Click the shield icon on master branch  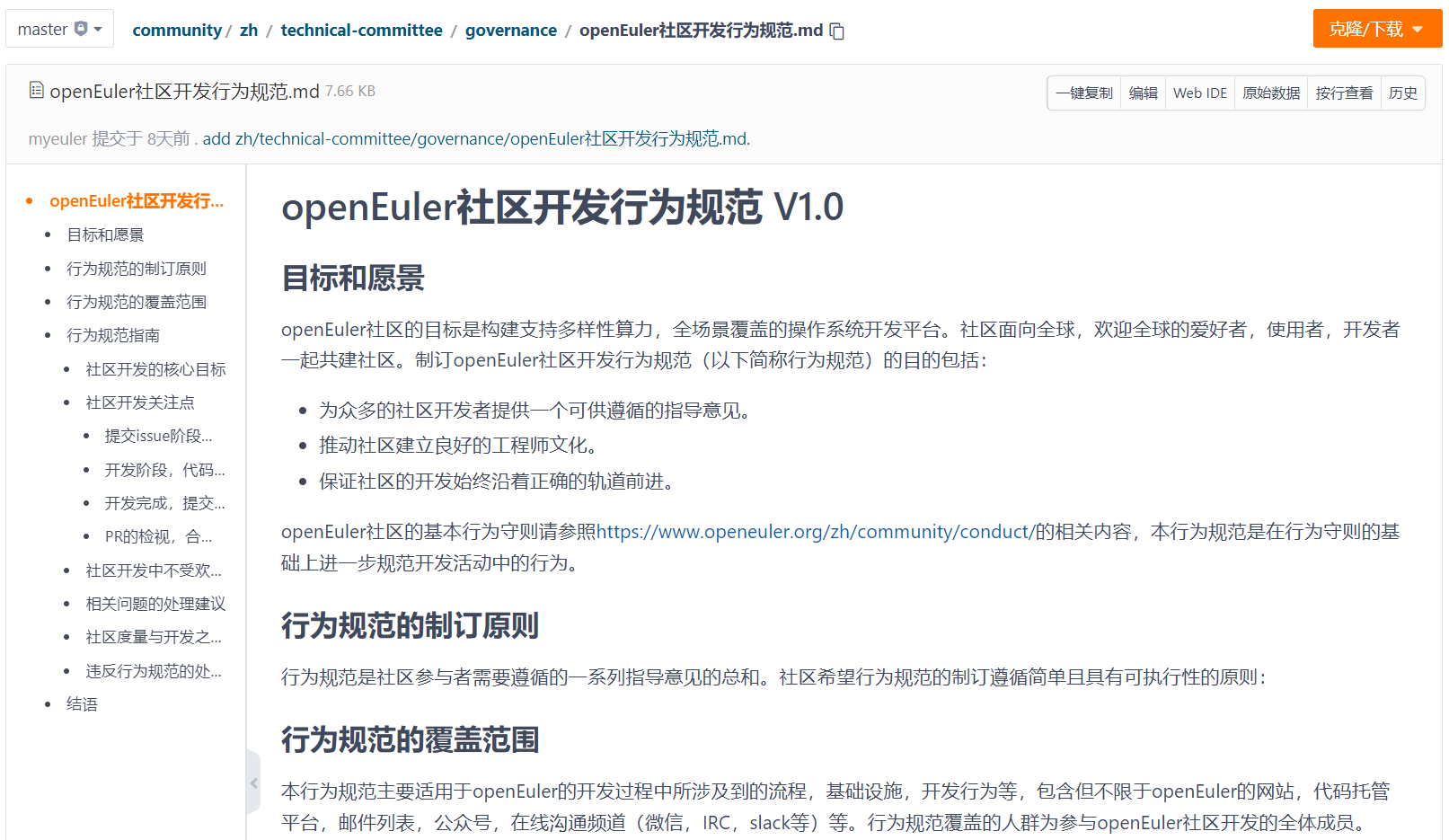tap(81, 29)
